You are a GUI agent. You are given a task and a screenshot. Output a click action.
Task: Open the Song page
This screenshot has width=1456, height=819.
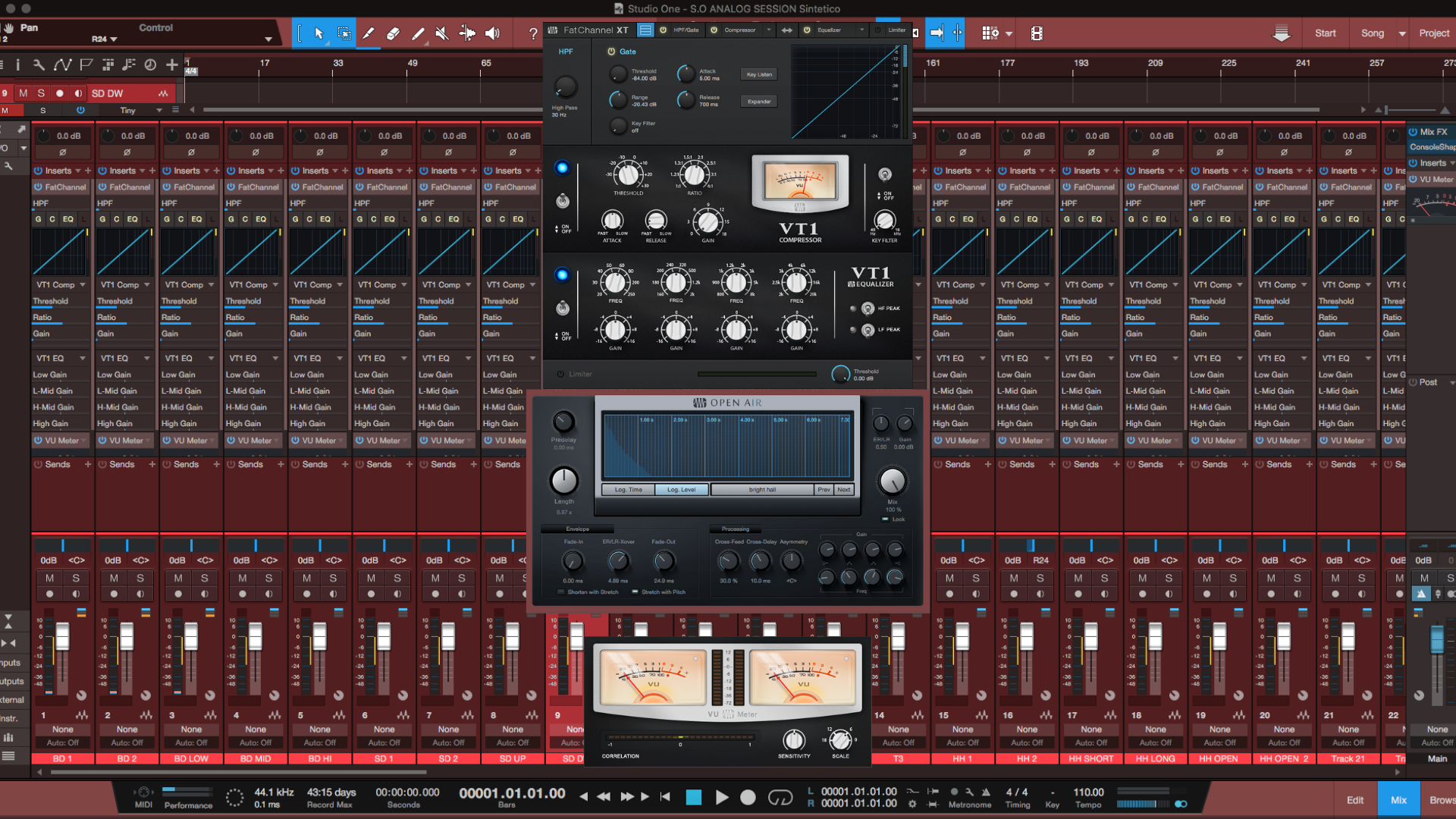point(1372,33)
